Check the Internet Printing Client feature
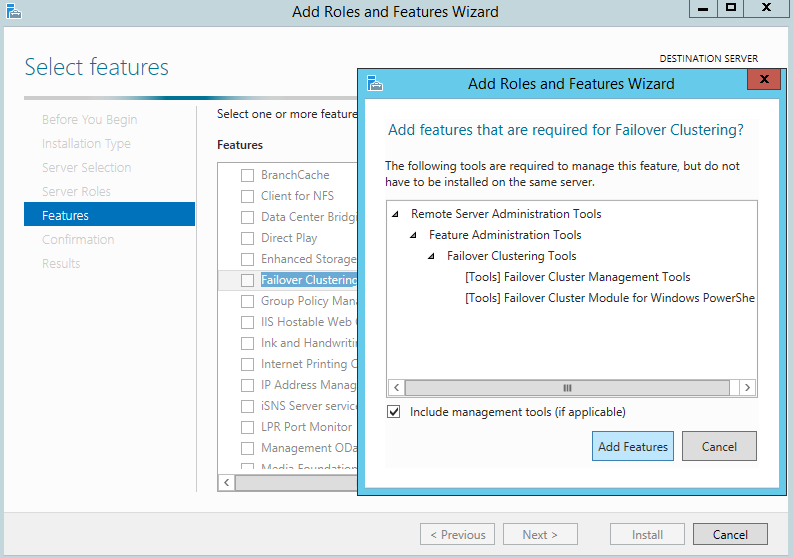This screenshot has width=793, height=558. [247, 364]
